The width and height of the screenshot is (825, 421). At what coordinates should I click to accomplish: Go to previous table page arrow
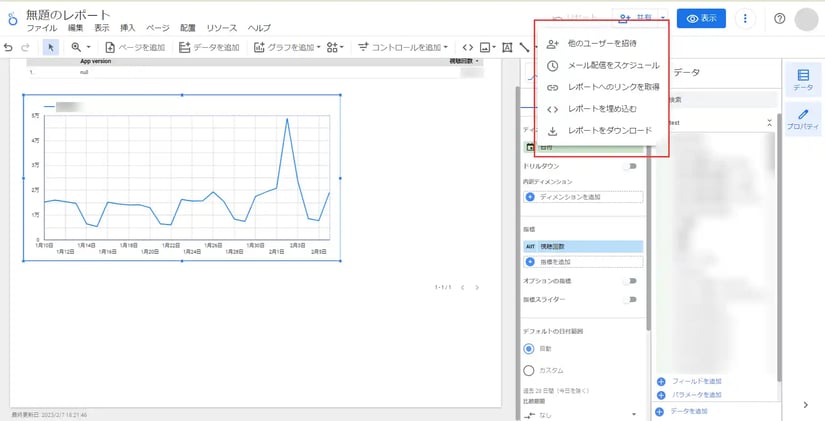462,288
